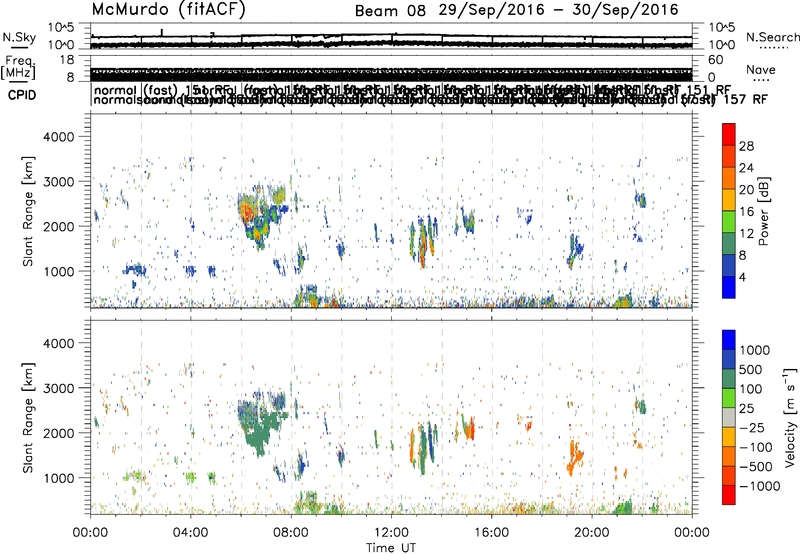Click the "McMurdo (fitACF)" plot title
This screenshot has width=800, height=554.
[x=168, y=10]
